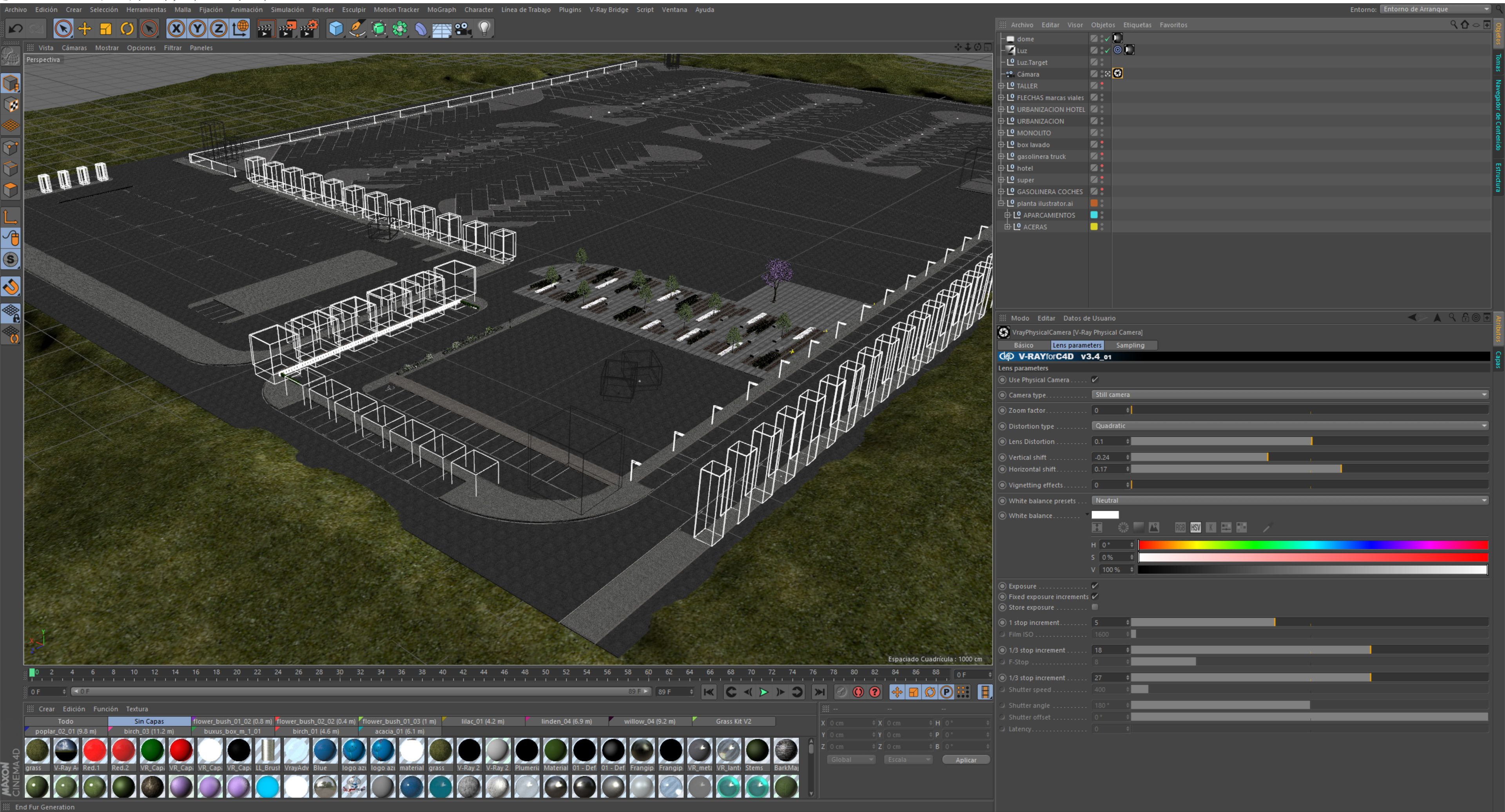This screenshot has height=812, width=1505.
Task: Select the Move tool
Action: tap(85, 28)
